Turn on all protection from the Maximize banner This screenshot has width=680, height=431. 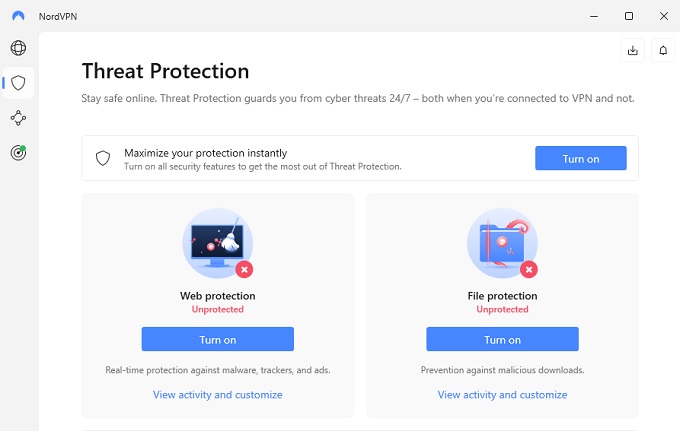click(580, 158)
